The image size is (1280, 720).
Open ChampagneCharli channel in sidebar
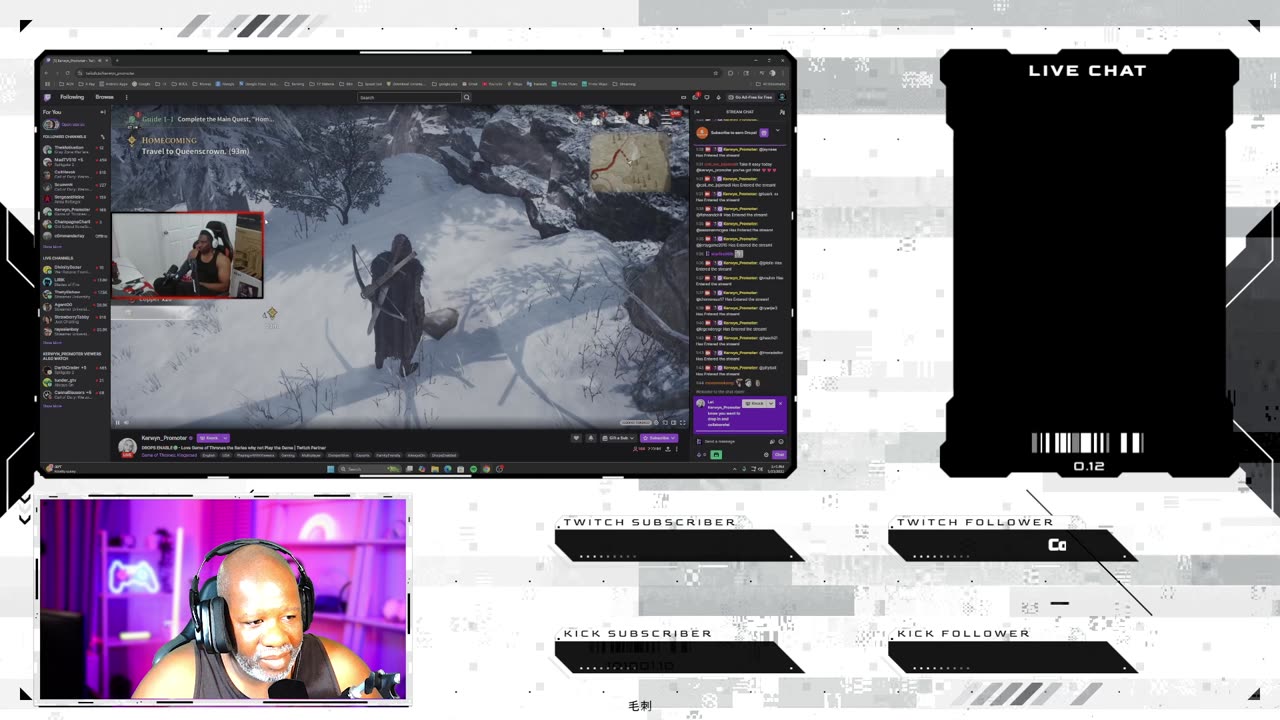coord(75,223)
